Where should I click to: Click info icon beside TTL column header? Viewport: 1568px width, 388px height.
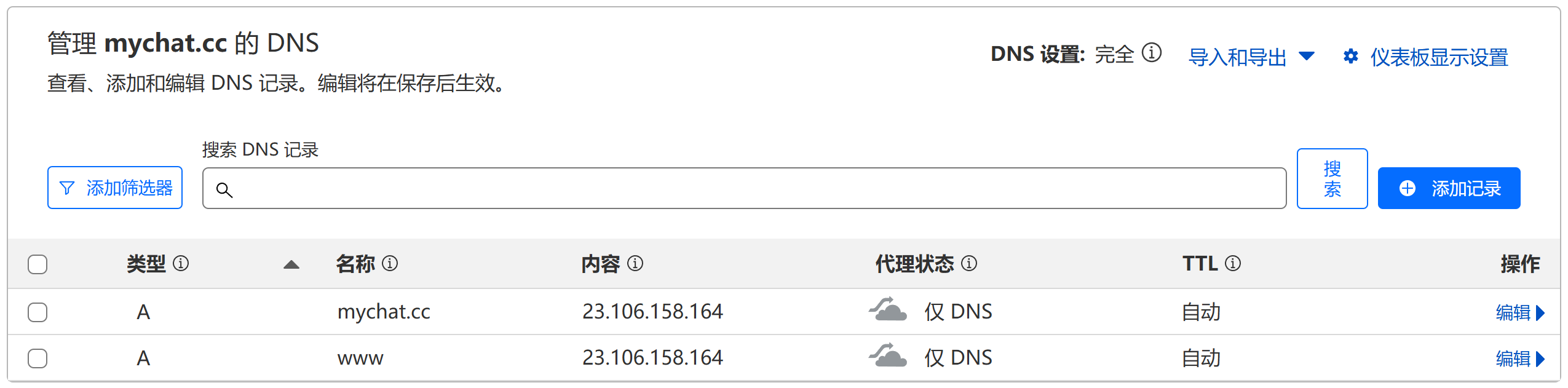[x=1233, y=263]
